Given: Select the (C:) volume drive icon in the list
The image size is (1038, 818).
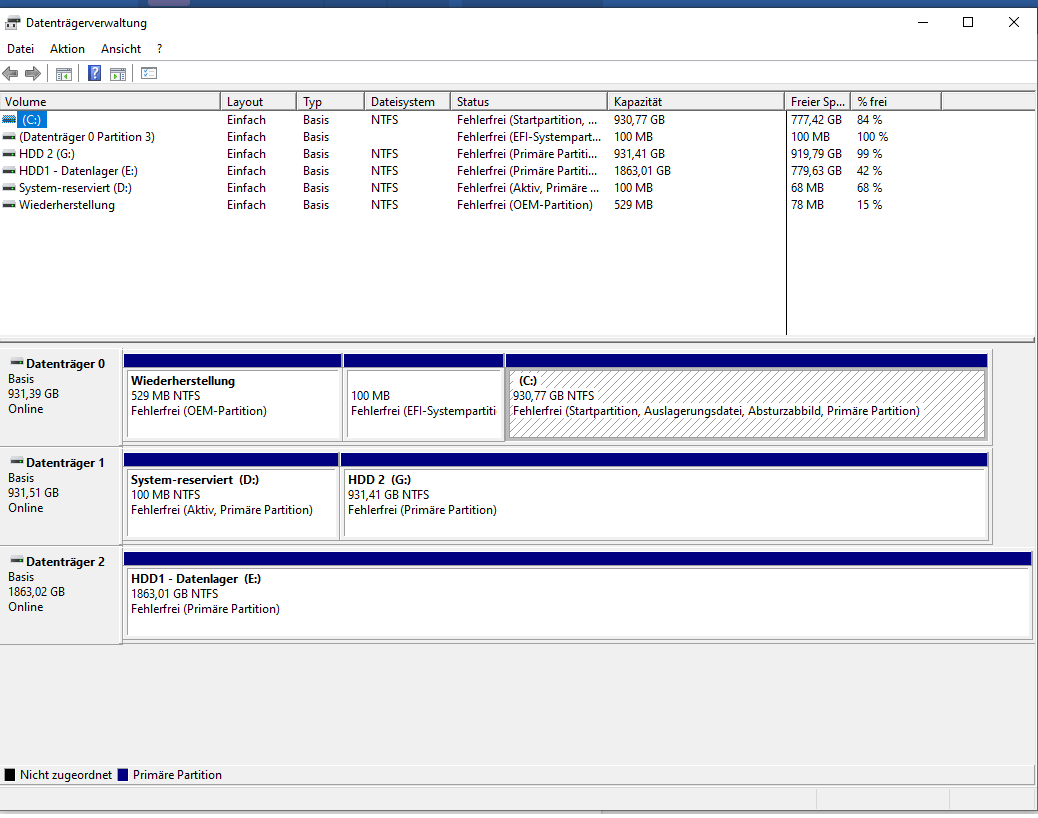Looking at the screenshot, I should [9, 120].
